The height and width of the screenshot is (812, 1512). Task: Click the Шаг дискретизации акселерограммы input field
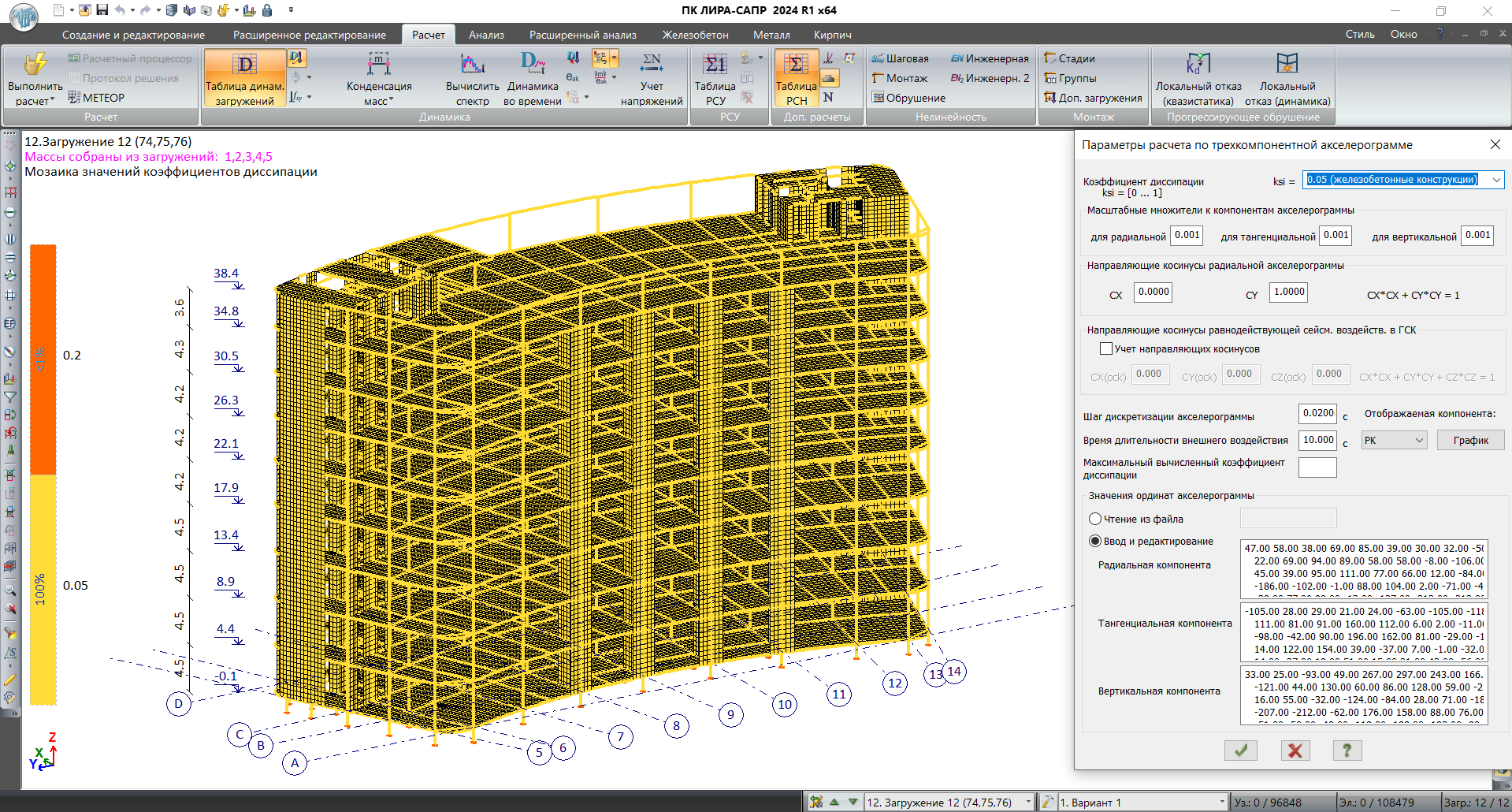coord(1317,413)
